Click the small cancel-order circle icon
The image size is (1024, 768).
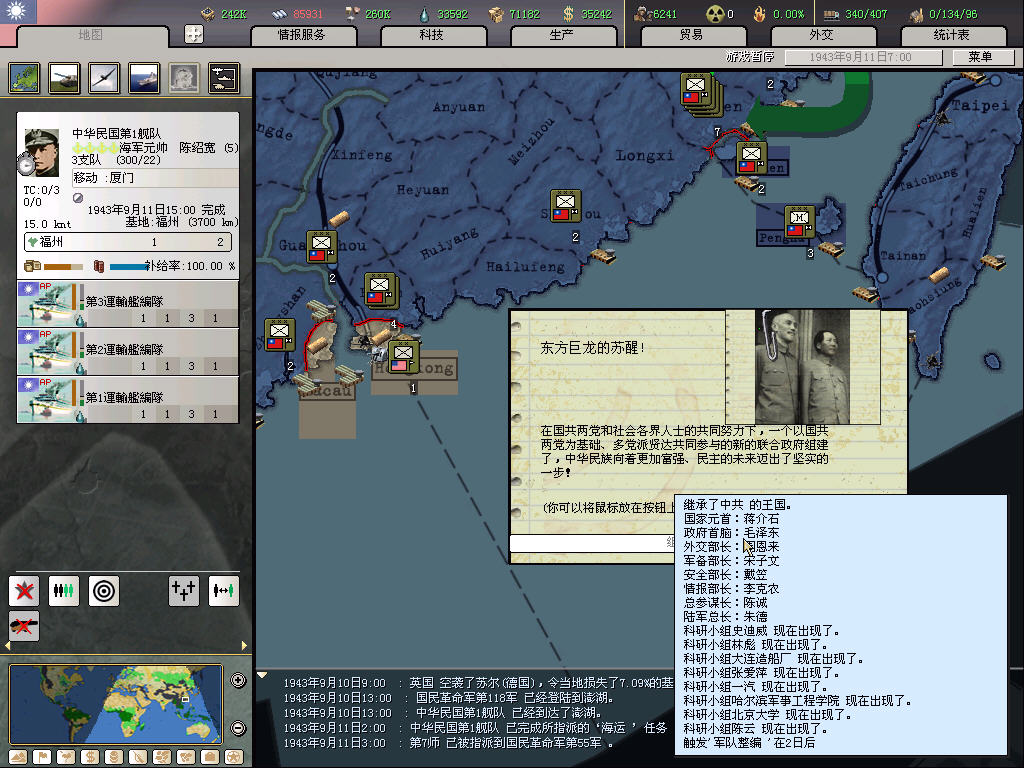[78, 198]
